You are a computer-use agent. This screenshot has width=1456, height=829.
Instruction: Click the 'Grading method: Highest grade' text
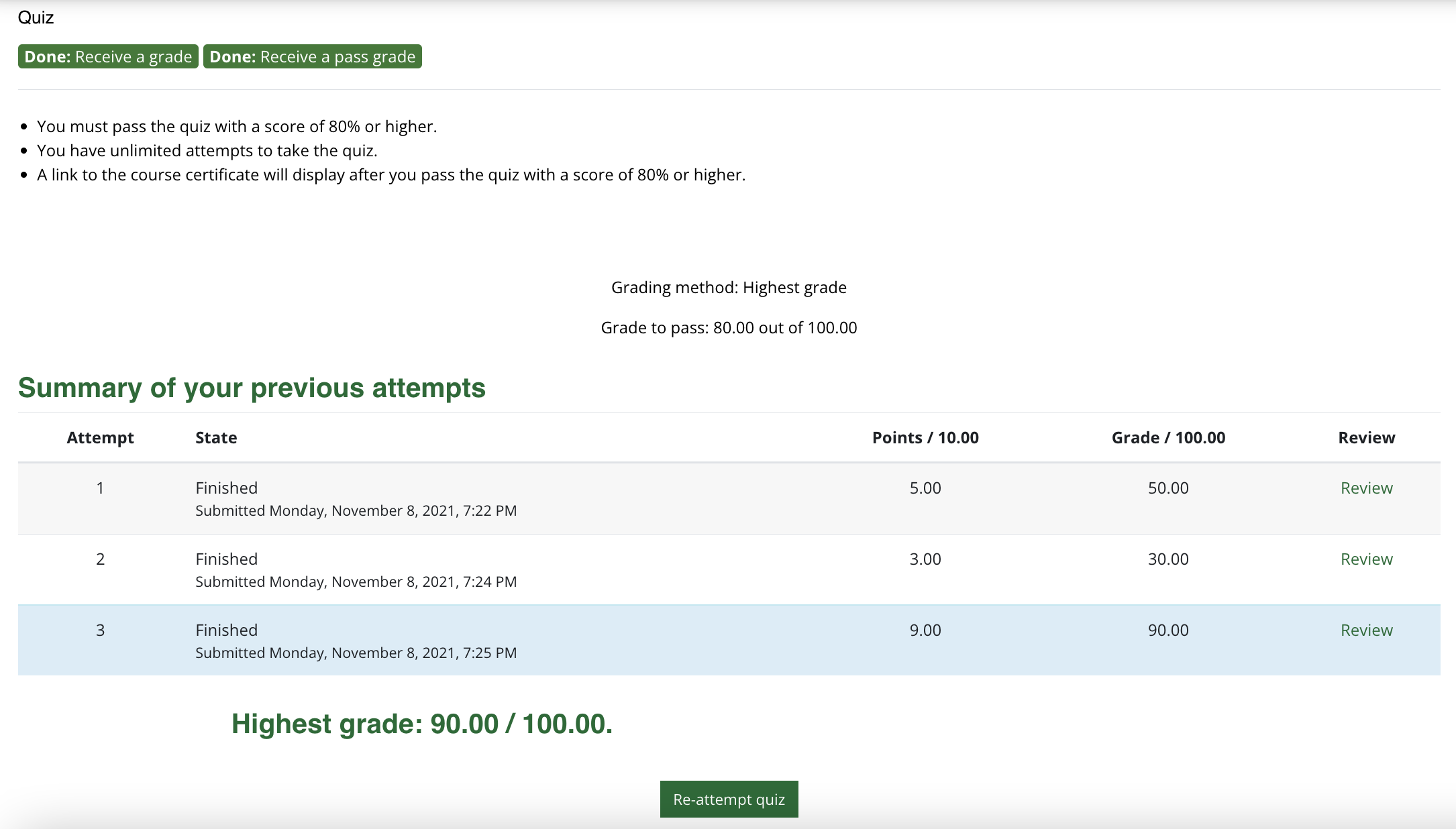click(x=729, y=287)
